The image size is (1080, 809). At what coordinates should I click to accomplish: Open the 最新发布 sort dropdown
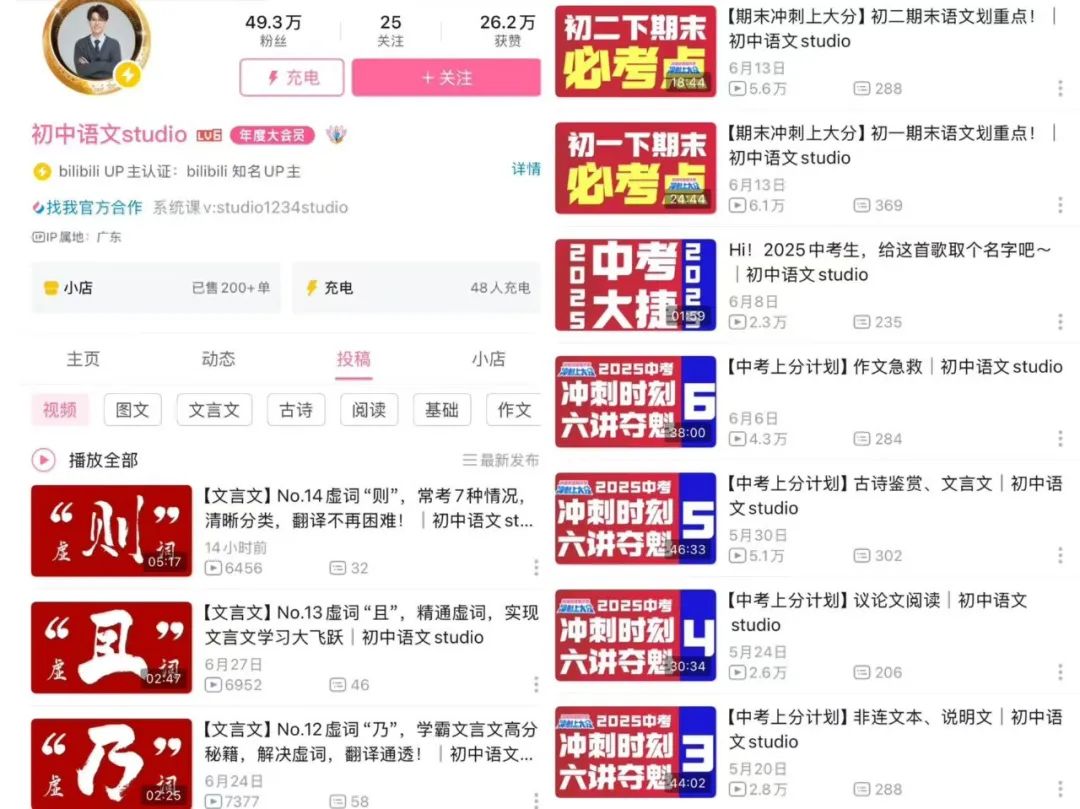click(501, 460)
